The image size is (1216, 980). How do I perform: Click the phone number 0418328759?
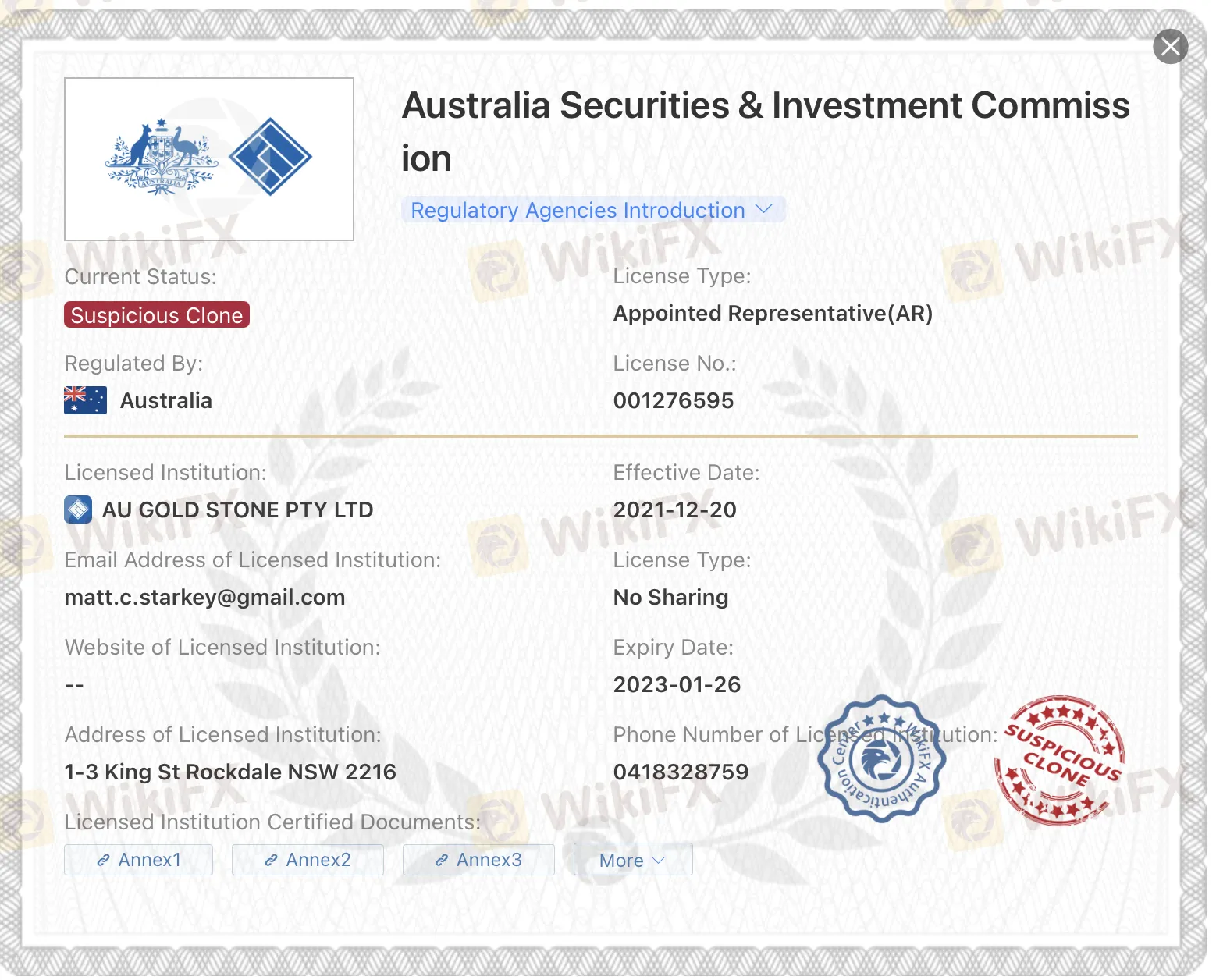click(x=681, y=772)
